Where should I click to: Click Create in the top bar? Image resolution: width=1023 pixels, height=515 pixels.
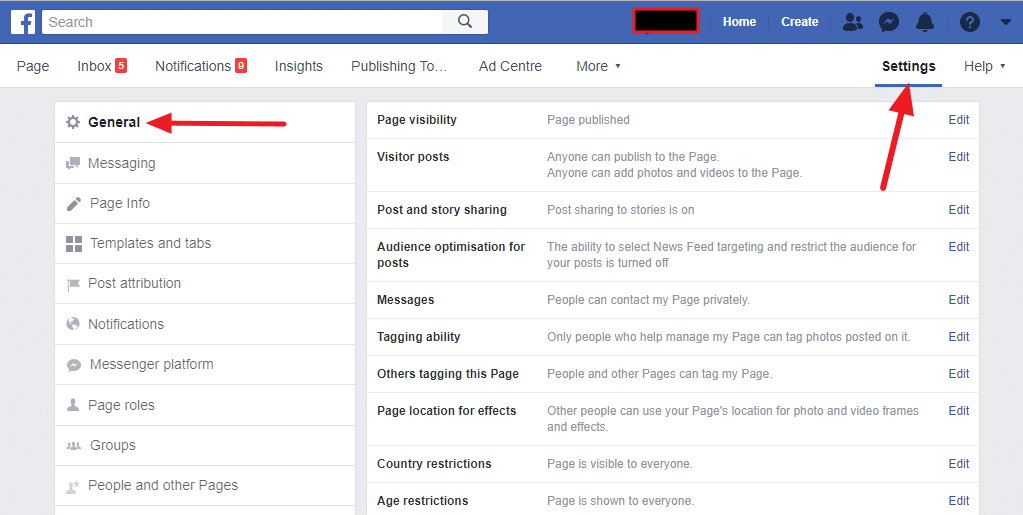(800, 22)
